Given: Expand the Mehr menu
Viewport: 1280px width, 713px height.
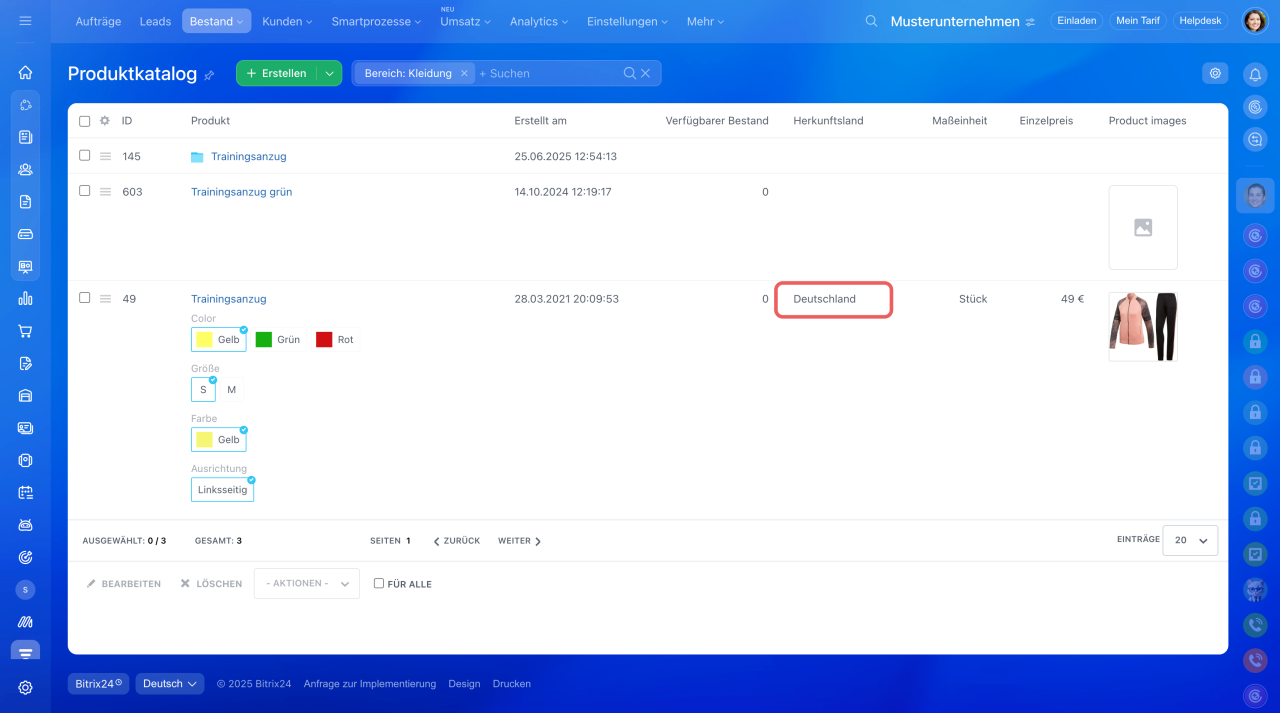Looking at the screenshot, I should click(x=705, y=21).
